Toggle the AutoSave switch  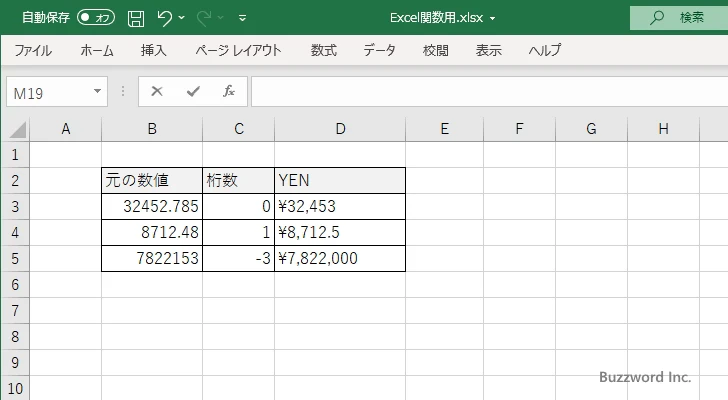tap(96, 18)
